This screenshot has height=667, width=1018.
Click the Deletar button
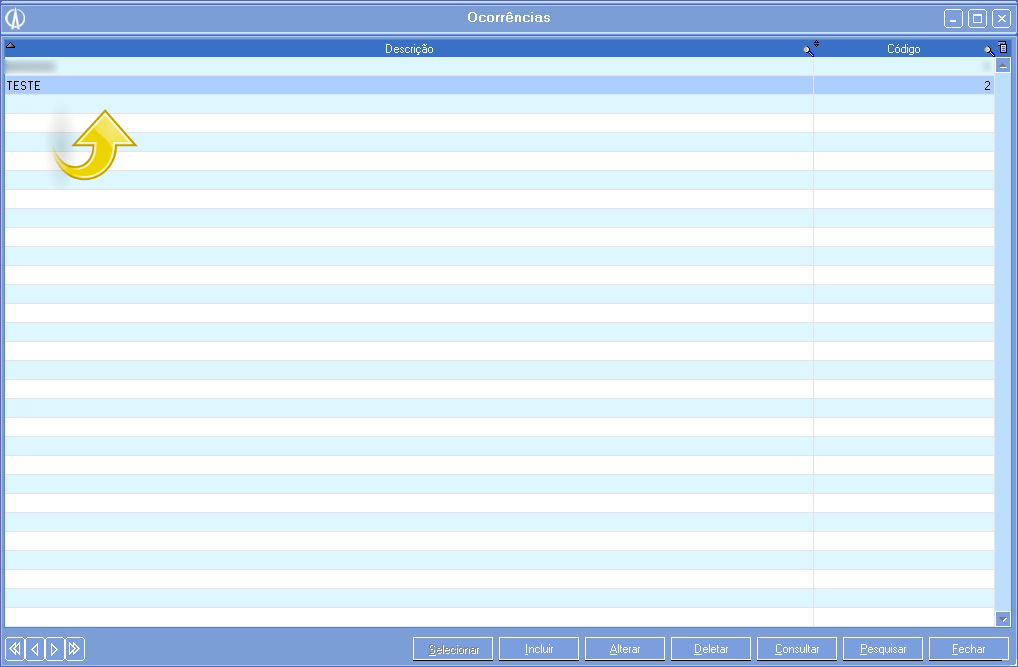(711, 649)
